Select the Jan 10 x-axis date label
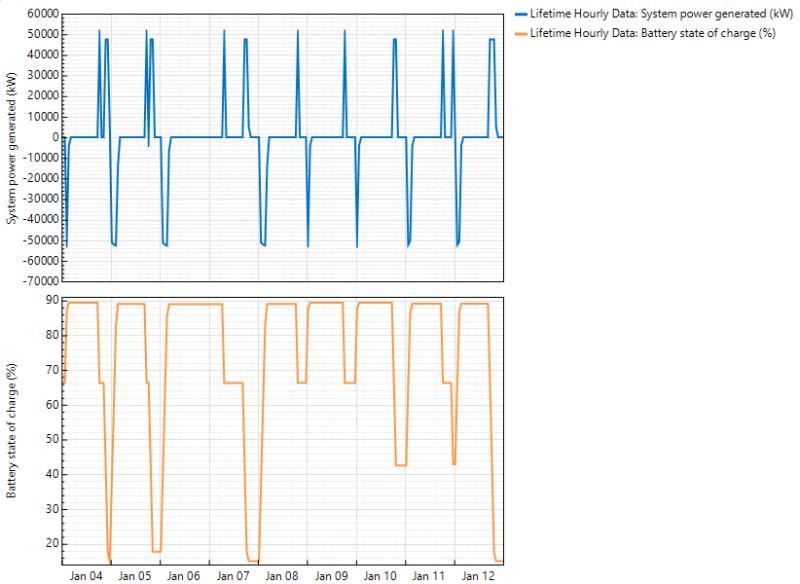This screenshot has width=800, height=584. click(x=381, y=576)
